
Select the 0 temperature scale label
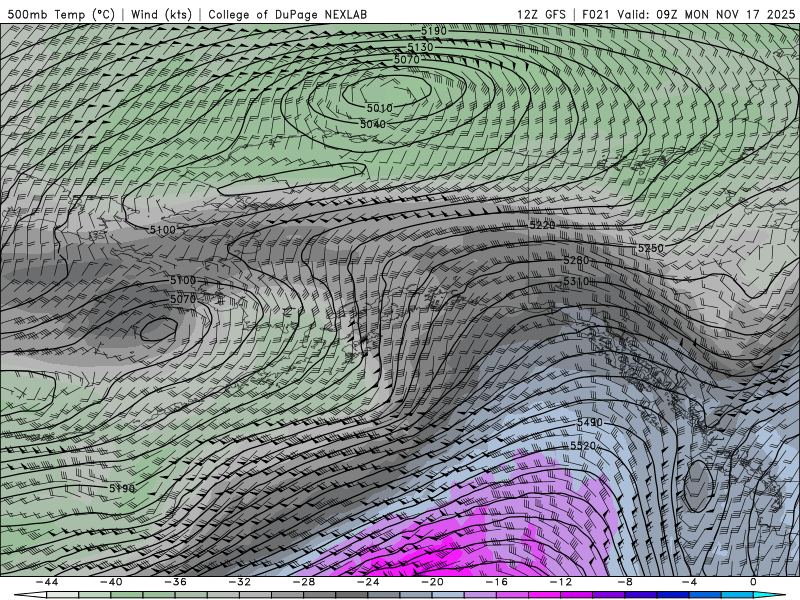(753, 582)
